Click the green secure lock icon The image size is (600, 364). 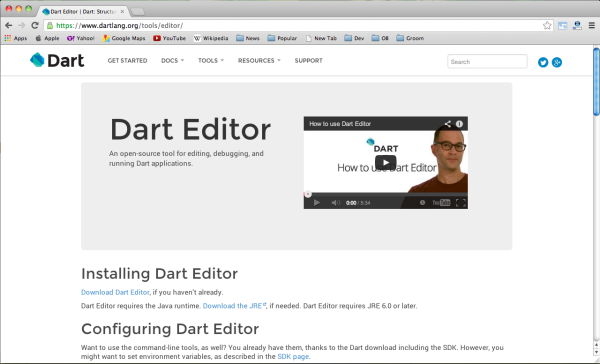50,26
